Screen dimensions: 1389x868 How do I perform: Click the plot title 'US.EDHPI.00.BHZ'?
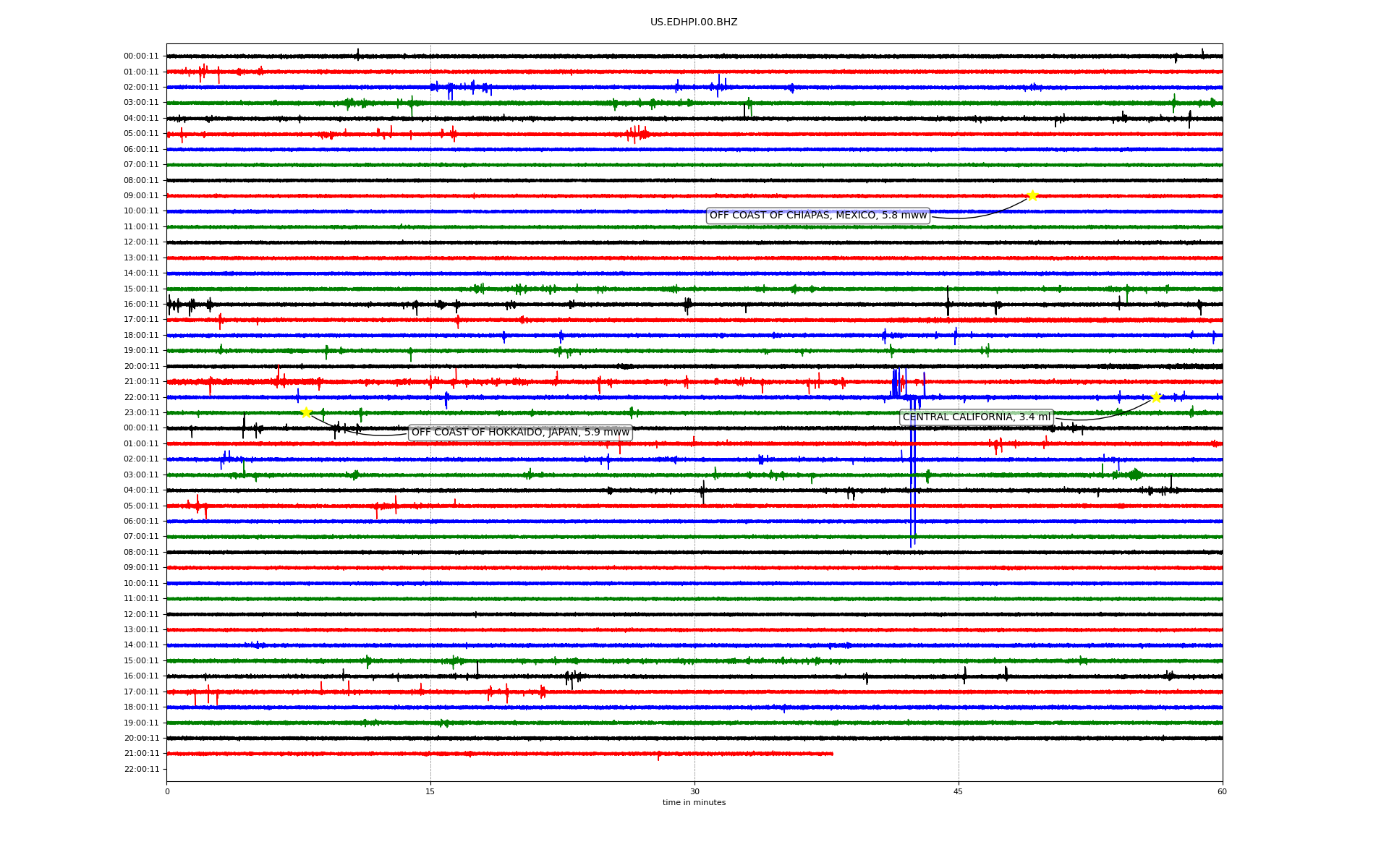694,22
